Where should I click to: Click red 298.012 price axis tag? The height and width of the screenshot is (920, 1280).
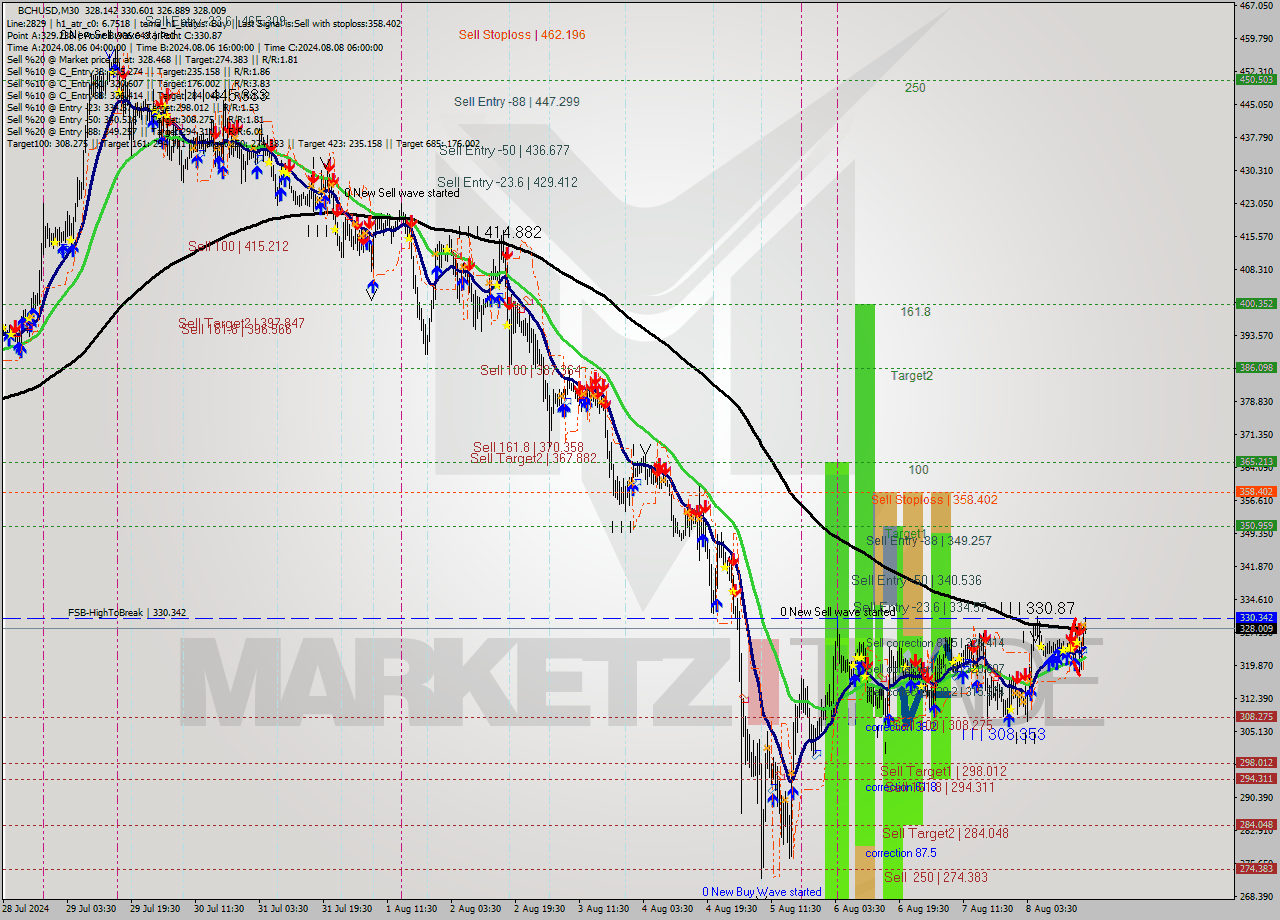[x=1256, y=763]
